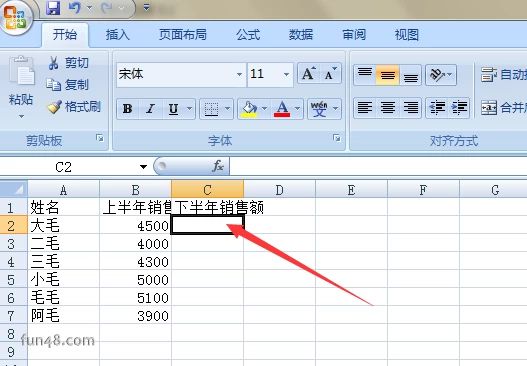Open the name box dropdown arrow
This screenshot has height=366, width=527.
[143, 167]
